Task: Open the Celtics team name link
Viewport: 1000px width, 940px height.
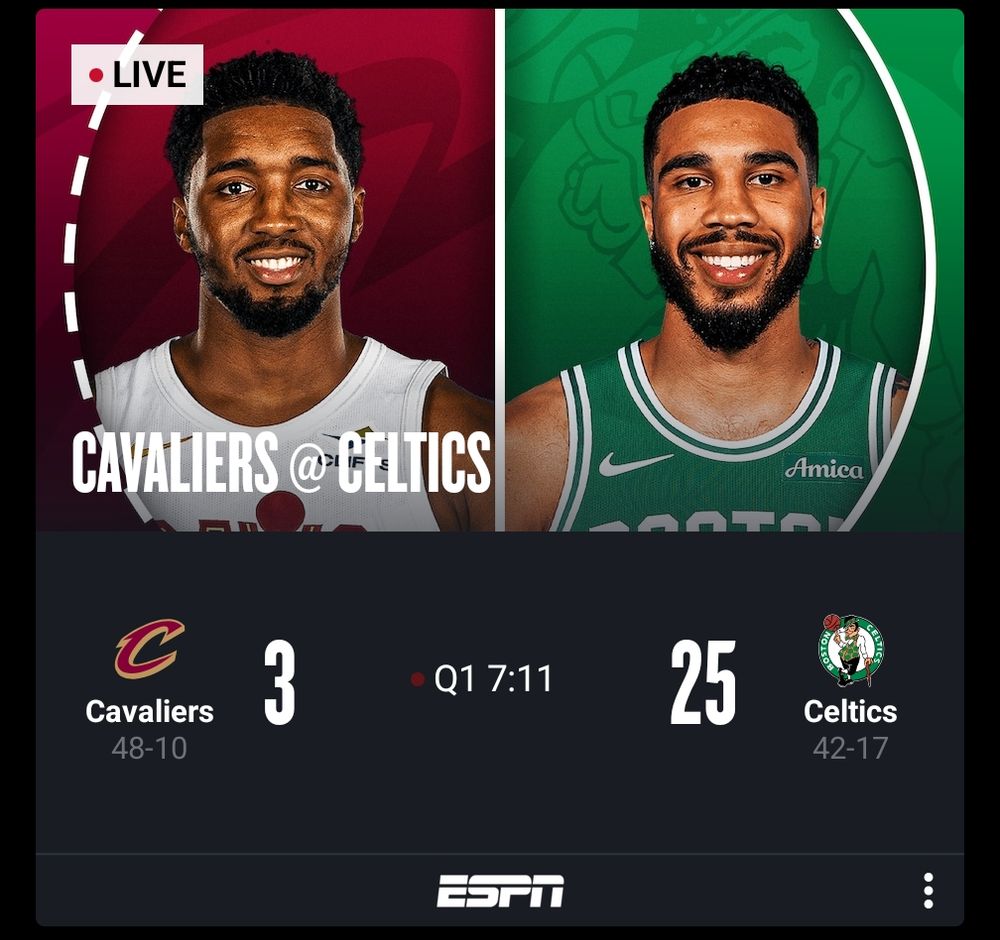Action: point(851,712)
